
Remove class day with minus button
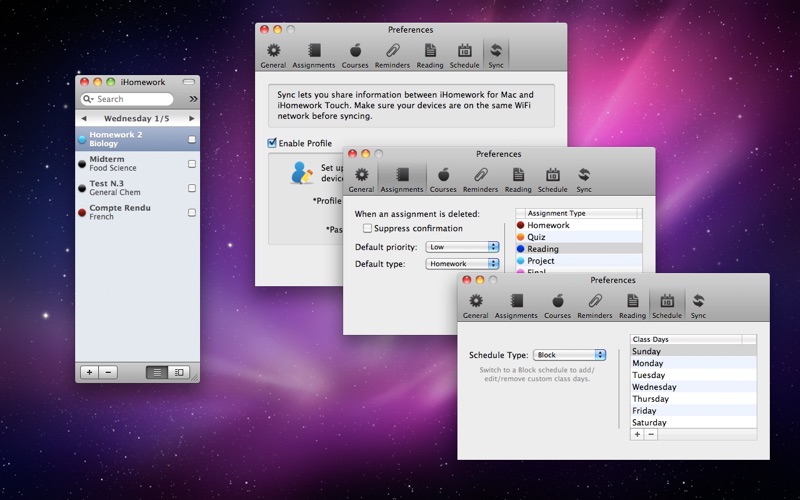click(x=651, y=435)
